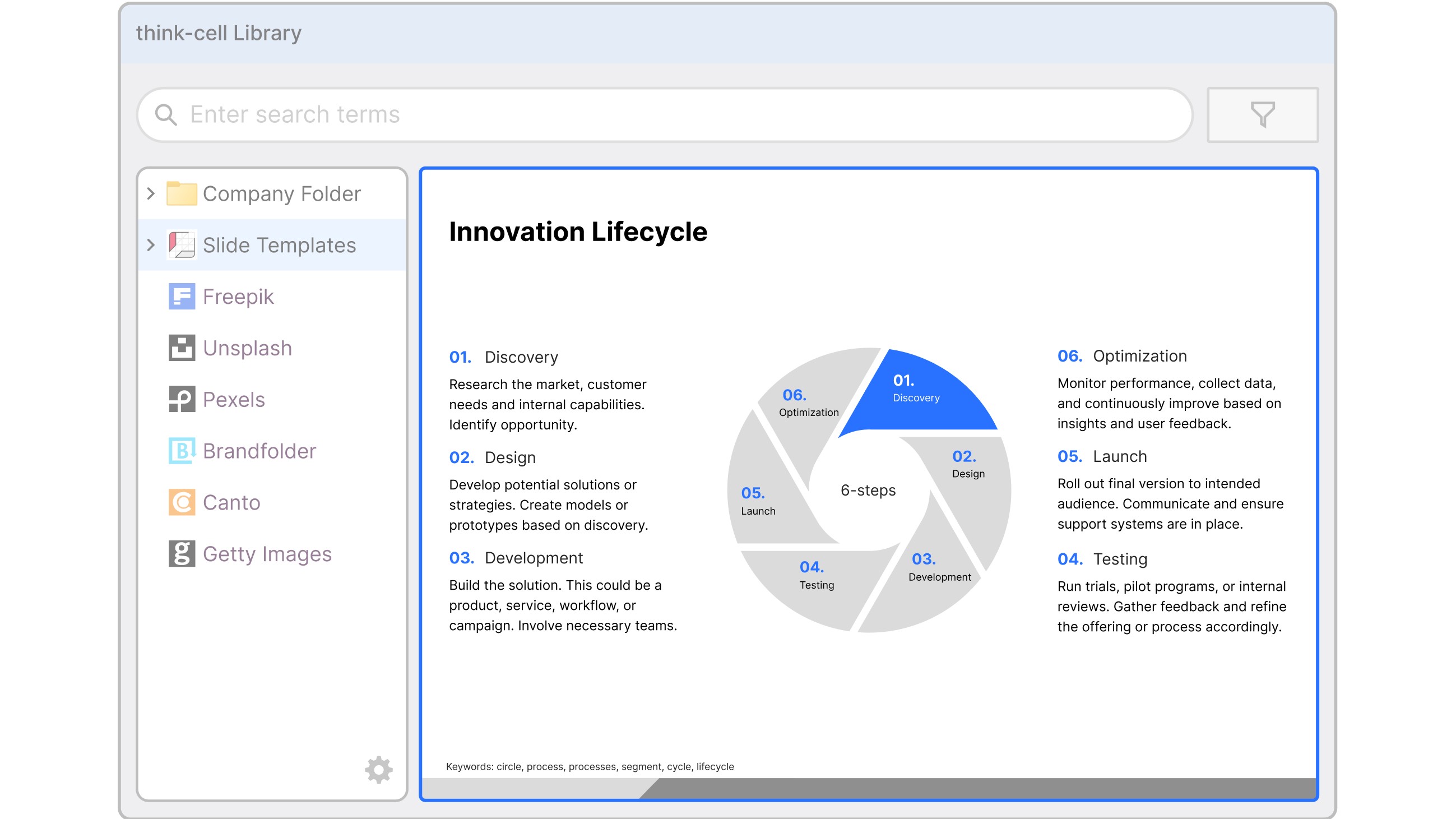
Task: Select the Company Folder label
Action: click(x=281, y=194)
